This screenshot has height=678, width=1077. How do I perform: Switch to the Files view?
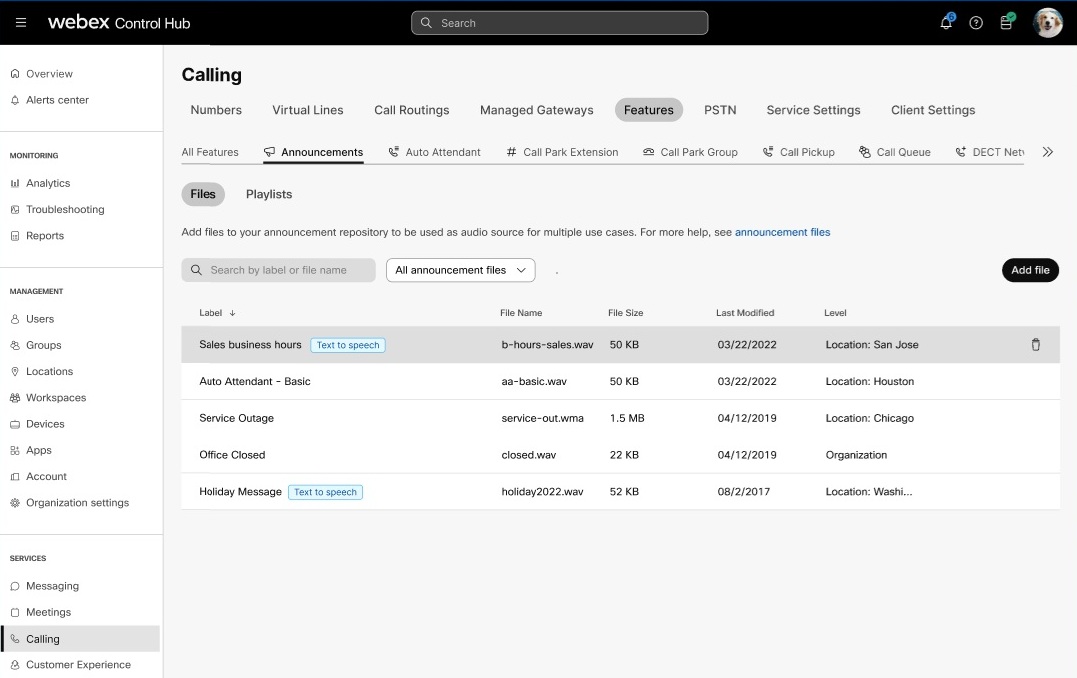[203, 194]
